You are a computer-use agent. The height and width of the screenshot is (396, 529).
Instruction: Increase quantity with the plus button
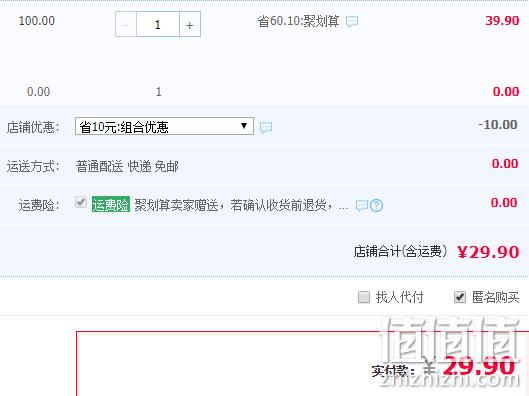coord(190,24)
